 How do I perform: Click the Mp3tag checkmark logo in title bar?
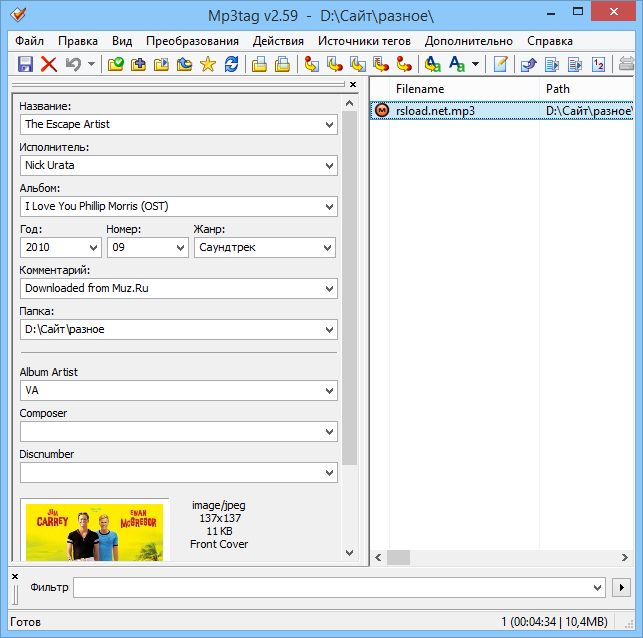pyautogui.click(x=18, y=15)
